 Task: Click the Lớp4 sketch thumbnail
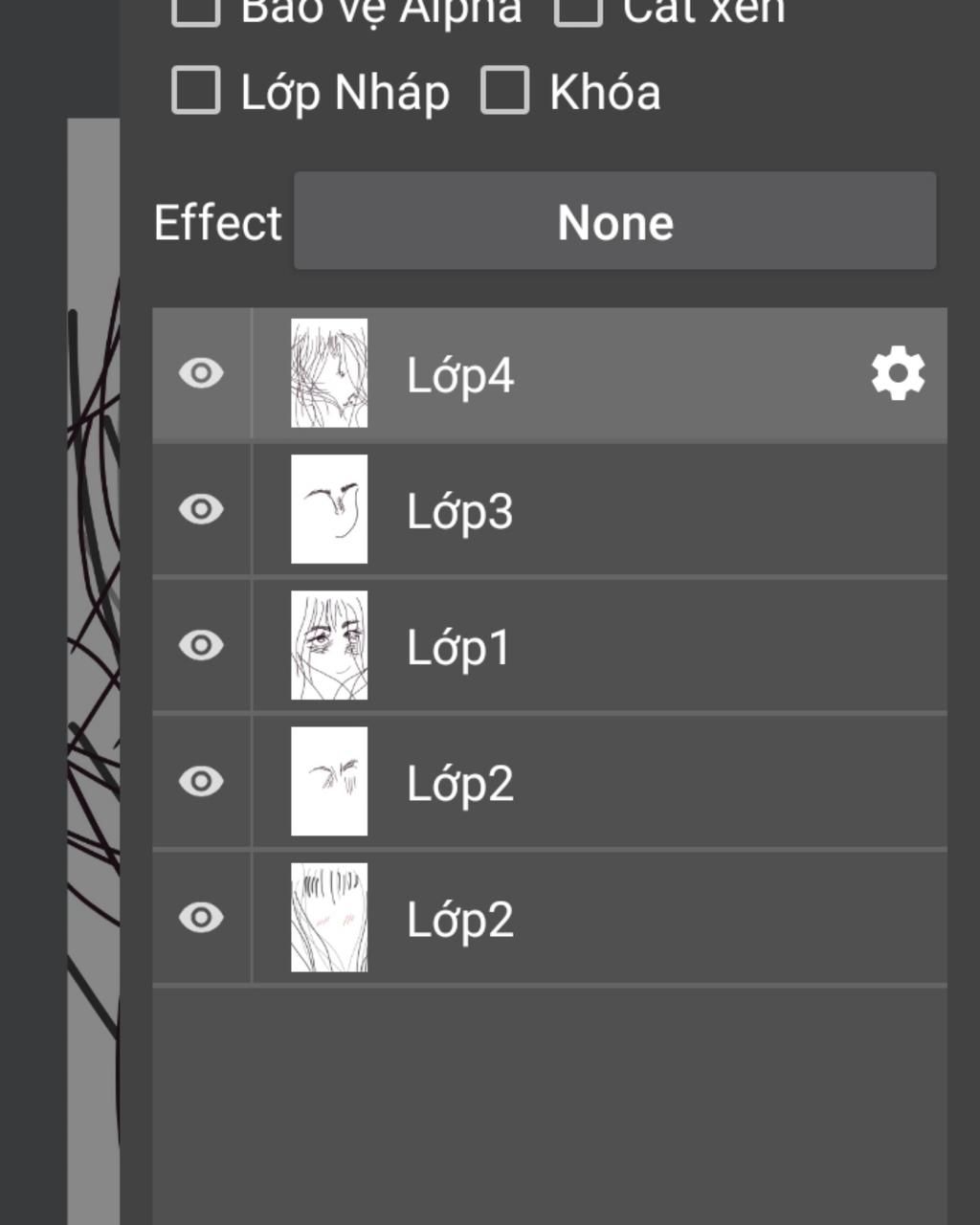coord(329,373)
